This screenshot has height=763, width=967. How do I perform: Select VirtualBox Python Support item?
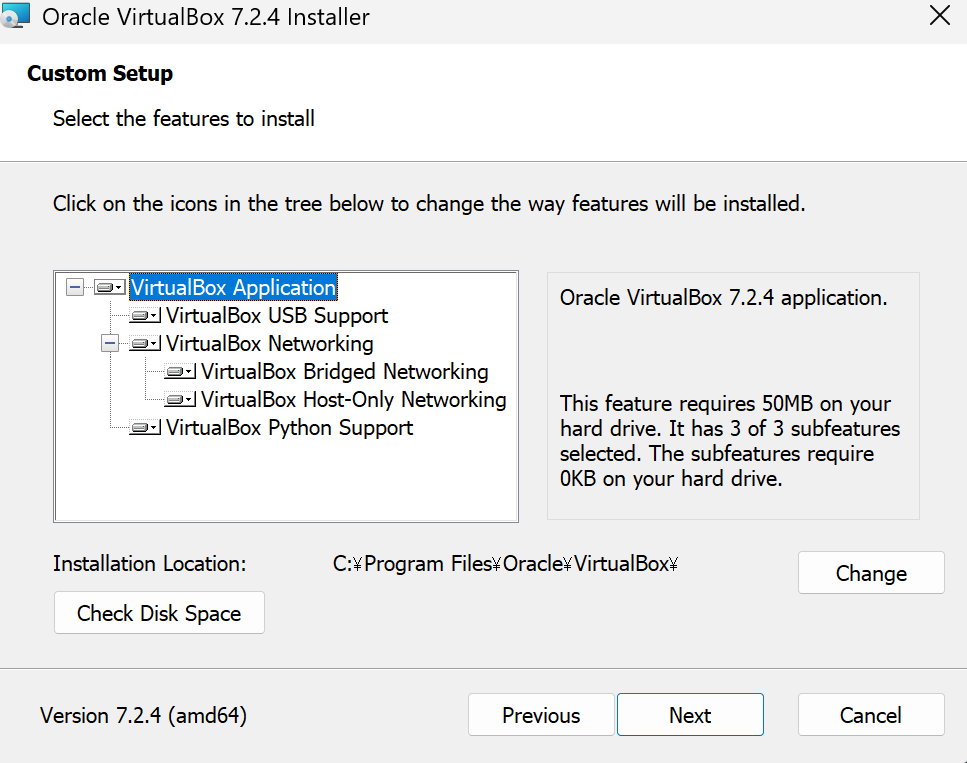(289, 428)
